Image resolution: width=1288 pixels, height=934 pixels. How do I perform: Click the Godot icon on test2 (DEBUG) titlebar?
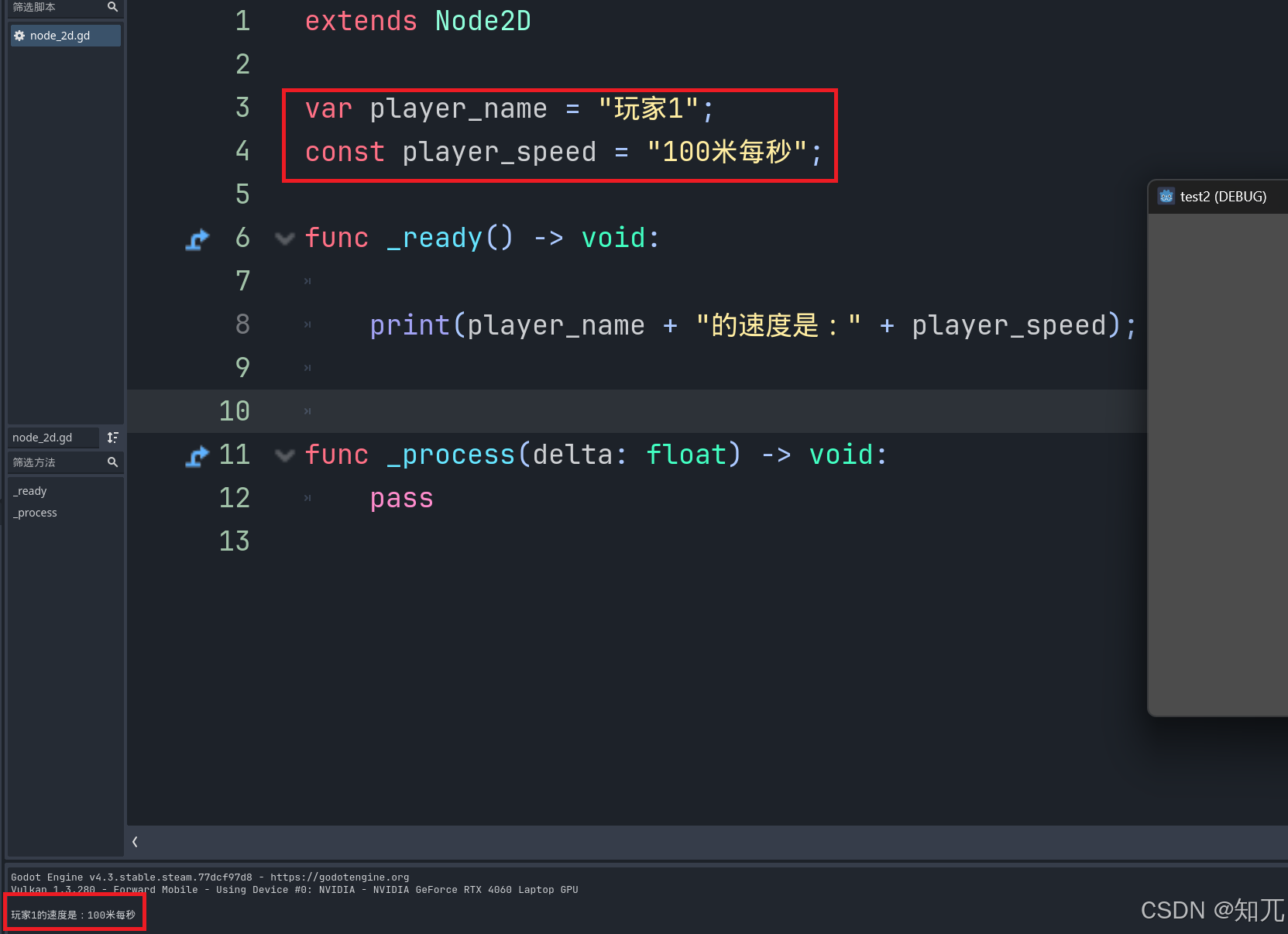[x=1166, y=196]
